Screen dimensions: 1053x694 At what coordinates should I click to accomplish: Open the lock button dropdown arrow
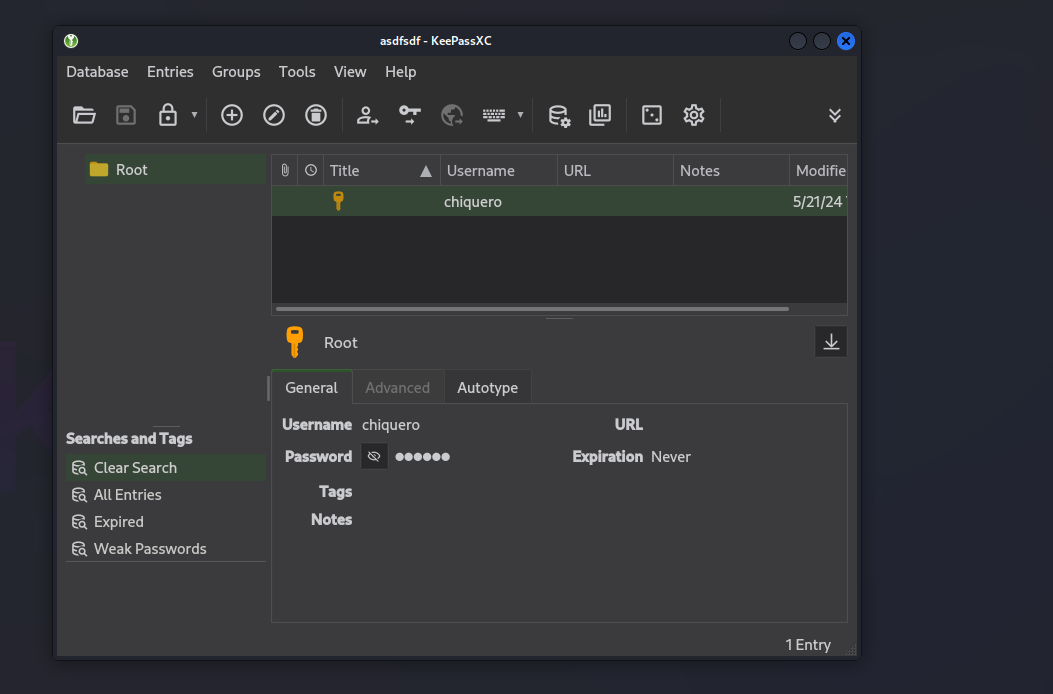pos(194,115)
